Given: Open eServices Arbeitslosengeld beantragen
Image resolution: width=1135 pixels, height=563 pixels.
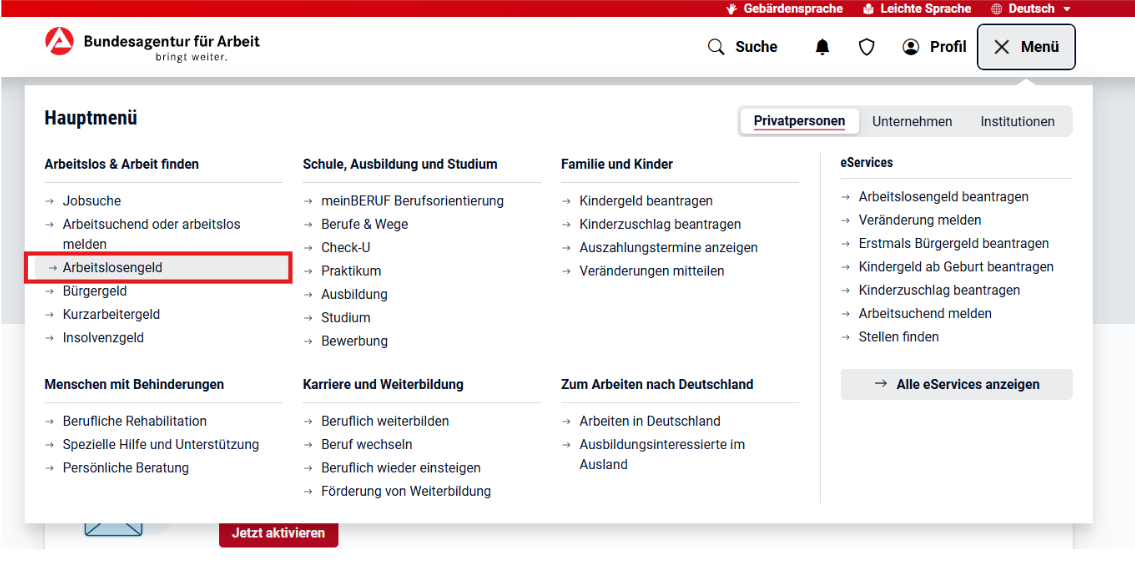Looking at the screenshot, I should [944, 196].
